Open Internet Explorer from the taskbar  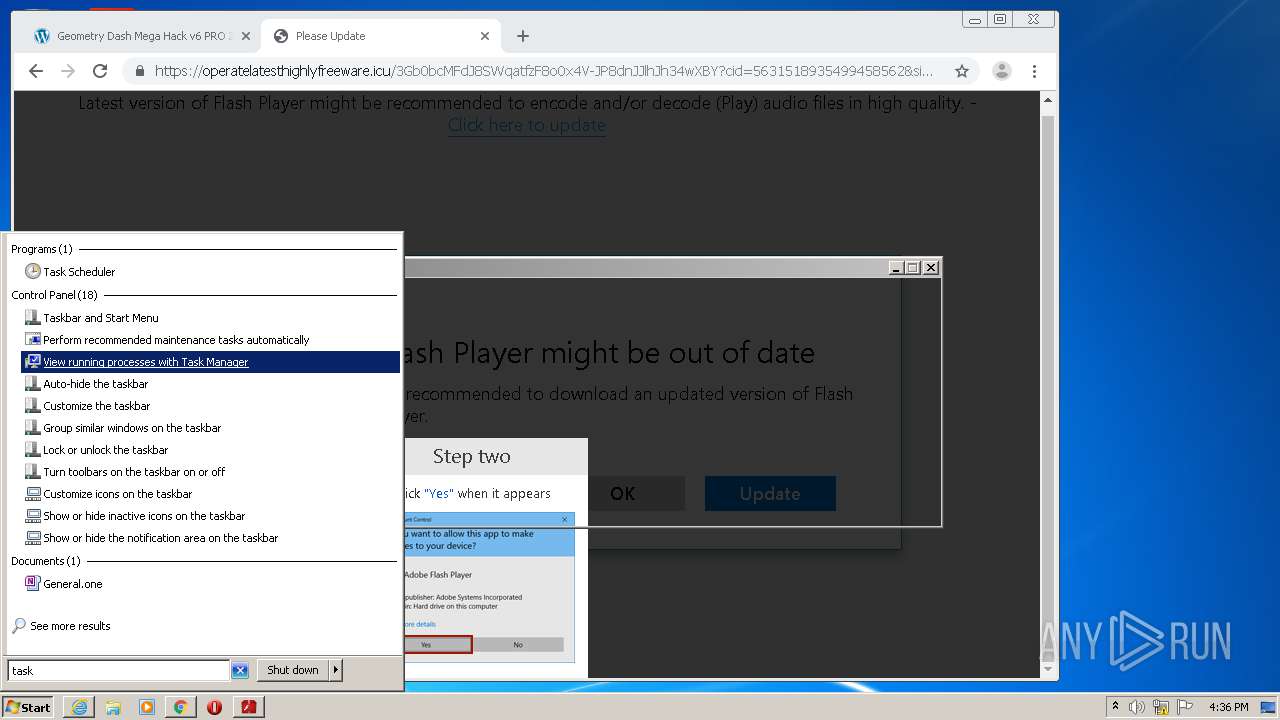click(79, 707)
